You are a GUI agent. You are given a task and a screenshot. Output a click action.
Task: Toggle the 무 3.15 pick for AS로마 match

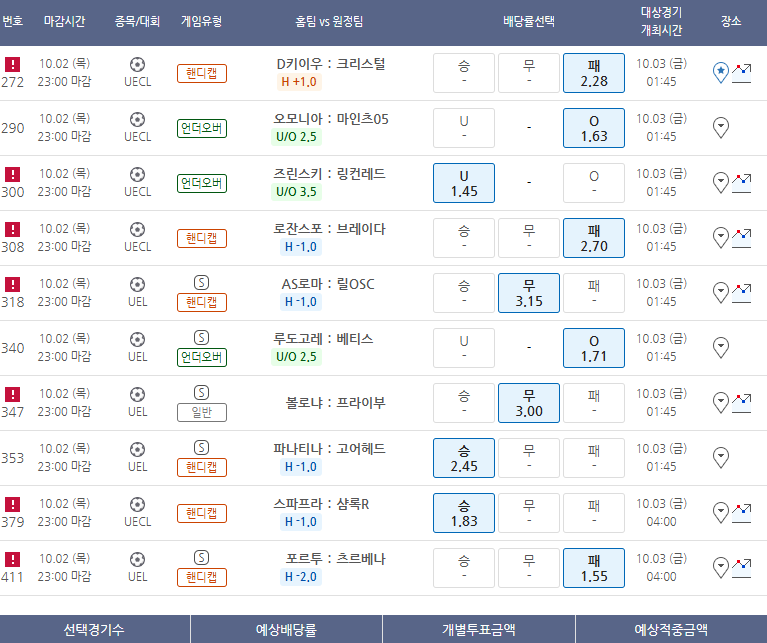pyautogui.click(x=528, y=292)
